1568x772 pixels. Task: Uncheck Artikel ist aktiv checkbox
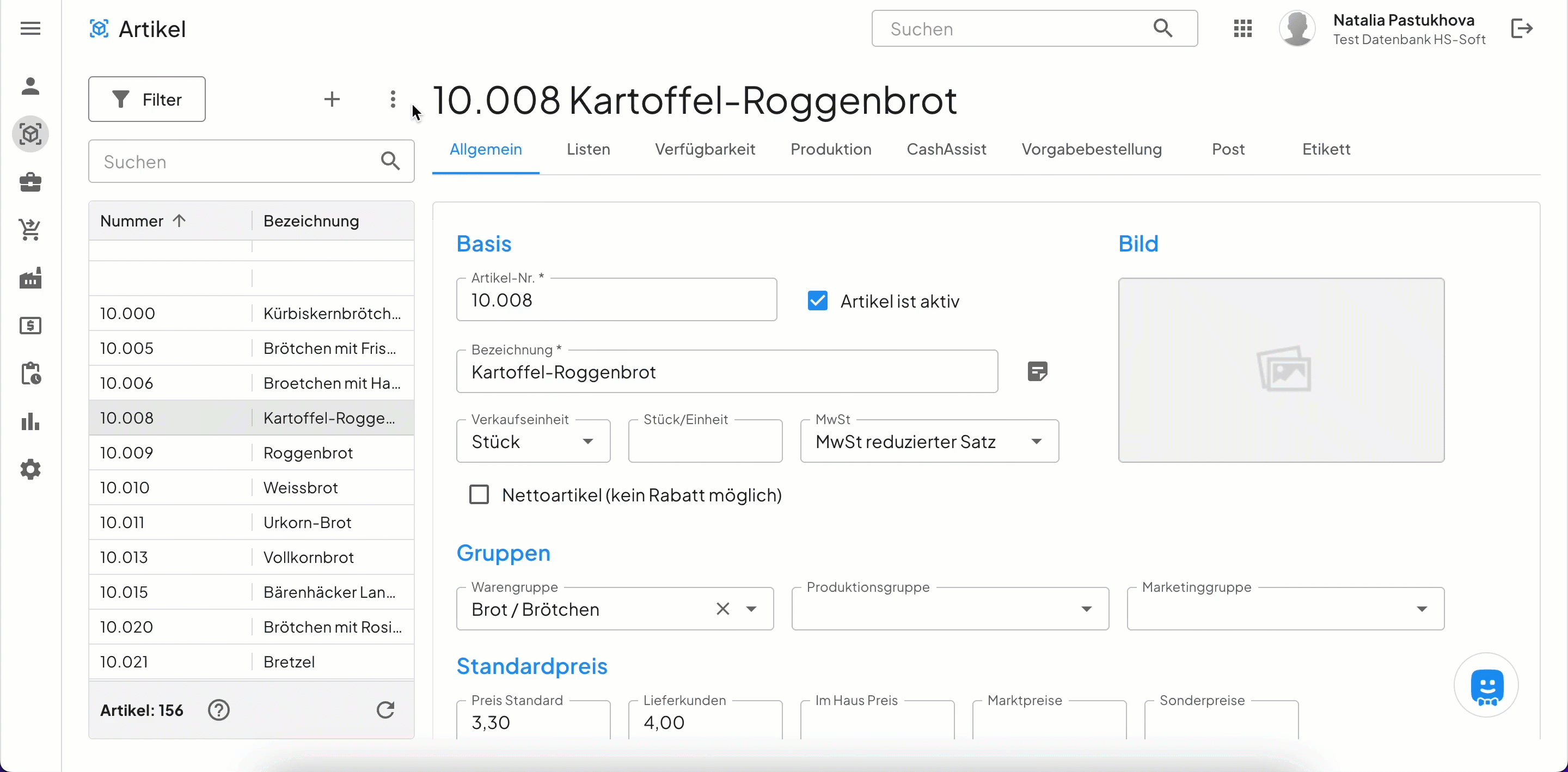pyautogui.click(x=817, y=301)
